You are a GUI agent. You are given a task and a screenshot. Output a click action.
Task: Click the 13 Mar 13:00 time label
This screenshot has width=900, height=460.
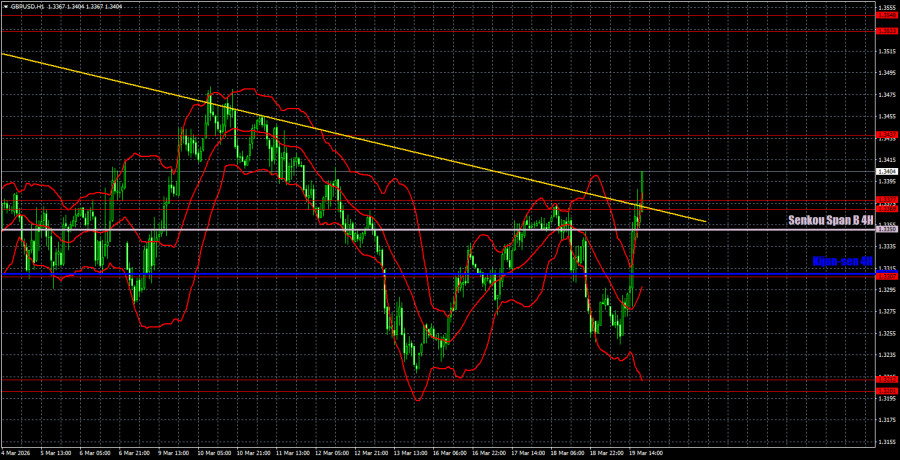click(409, 453)
